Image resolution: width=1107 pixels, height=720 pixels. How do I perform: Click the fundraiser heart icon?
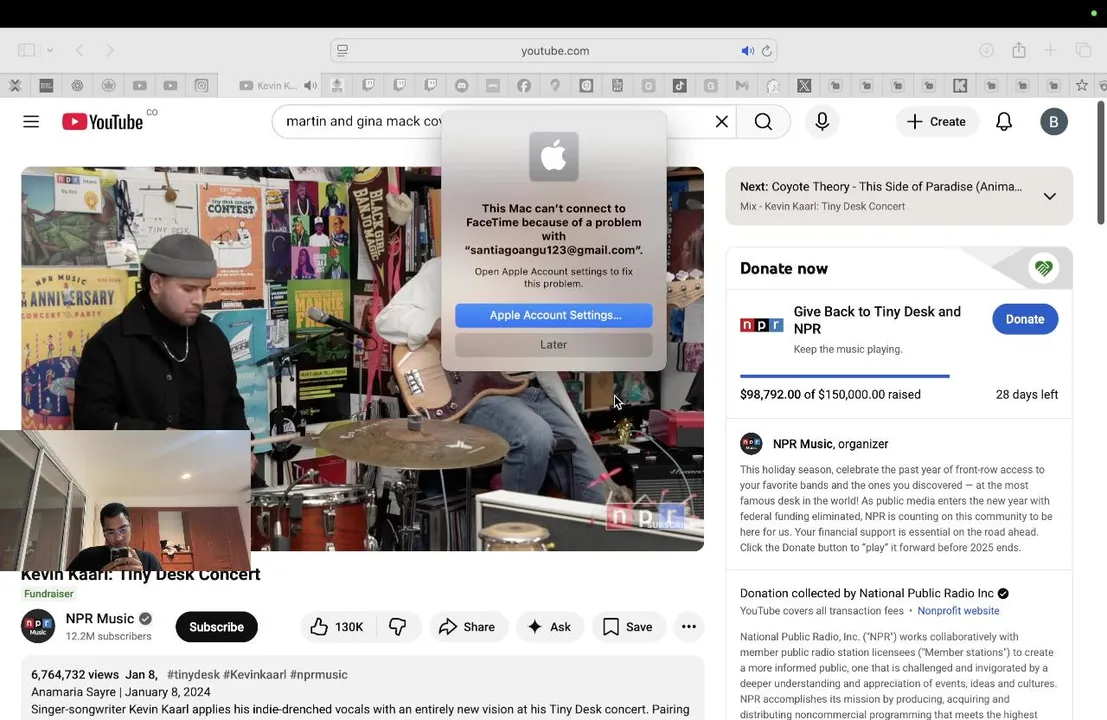click(x=1043, y=268)
